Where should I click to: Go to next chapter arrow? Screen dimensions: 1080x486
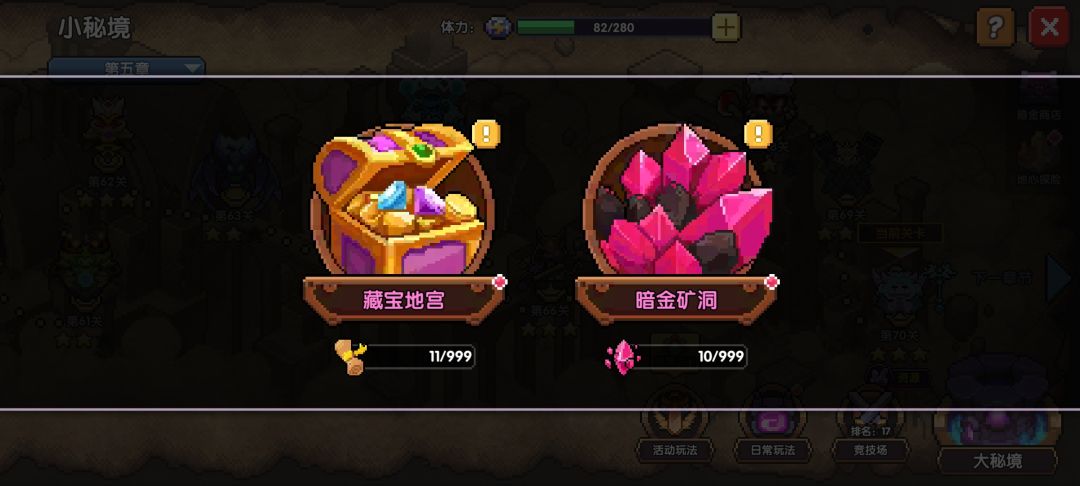[x=1058, y=279]
